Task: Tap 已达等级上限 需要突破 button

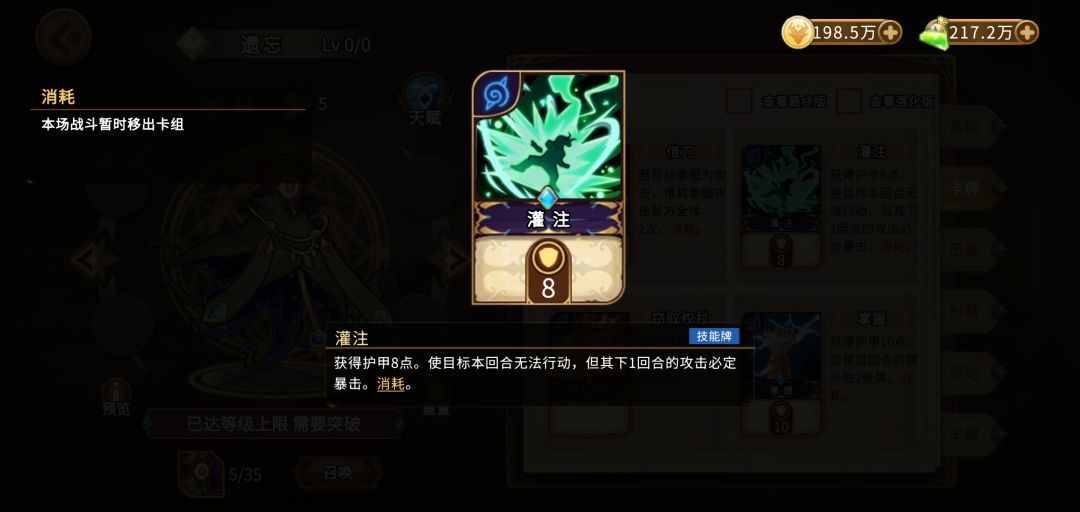Action: [x=273, y=424]
